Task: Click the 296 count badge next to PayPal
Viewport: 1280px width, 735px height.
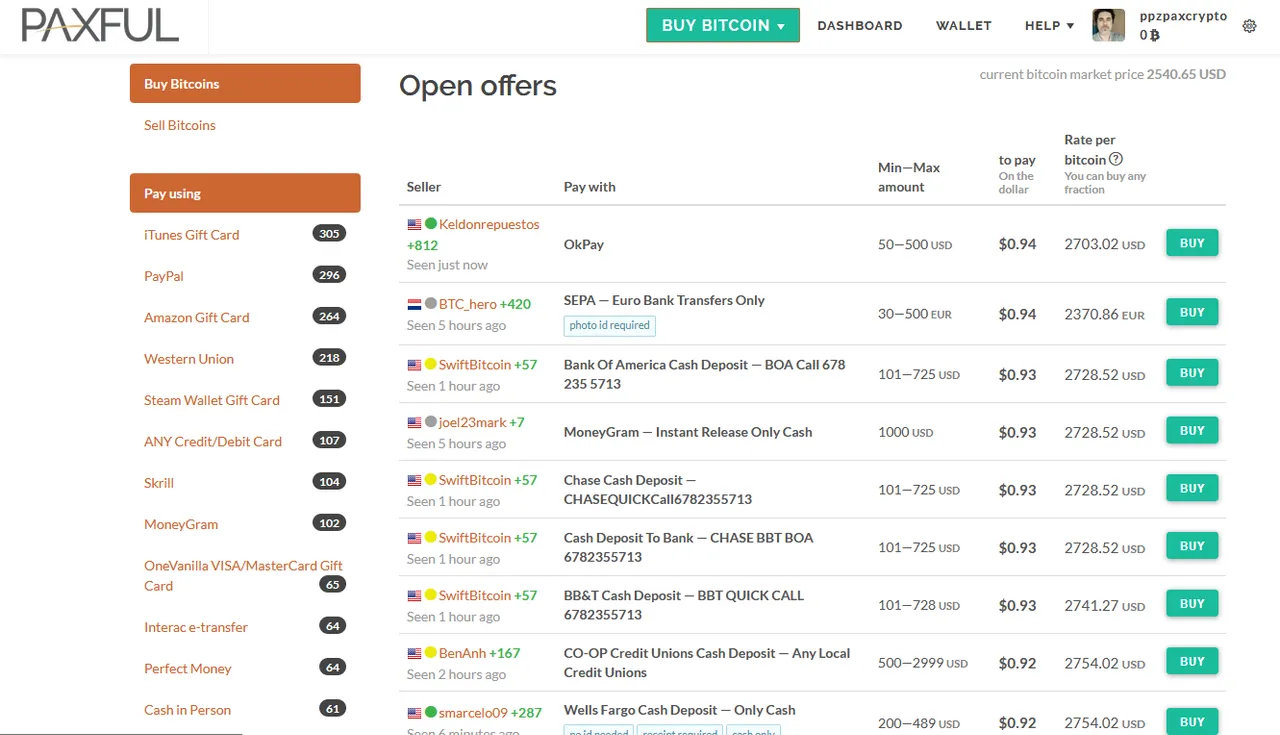Action: click(x=329, y=274)
